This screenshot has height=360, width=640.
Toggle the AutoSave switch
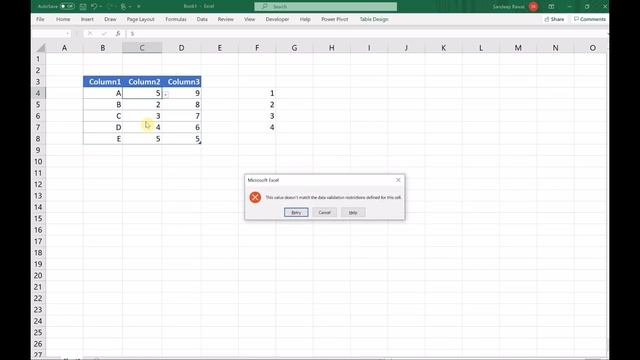point(67,7)
